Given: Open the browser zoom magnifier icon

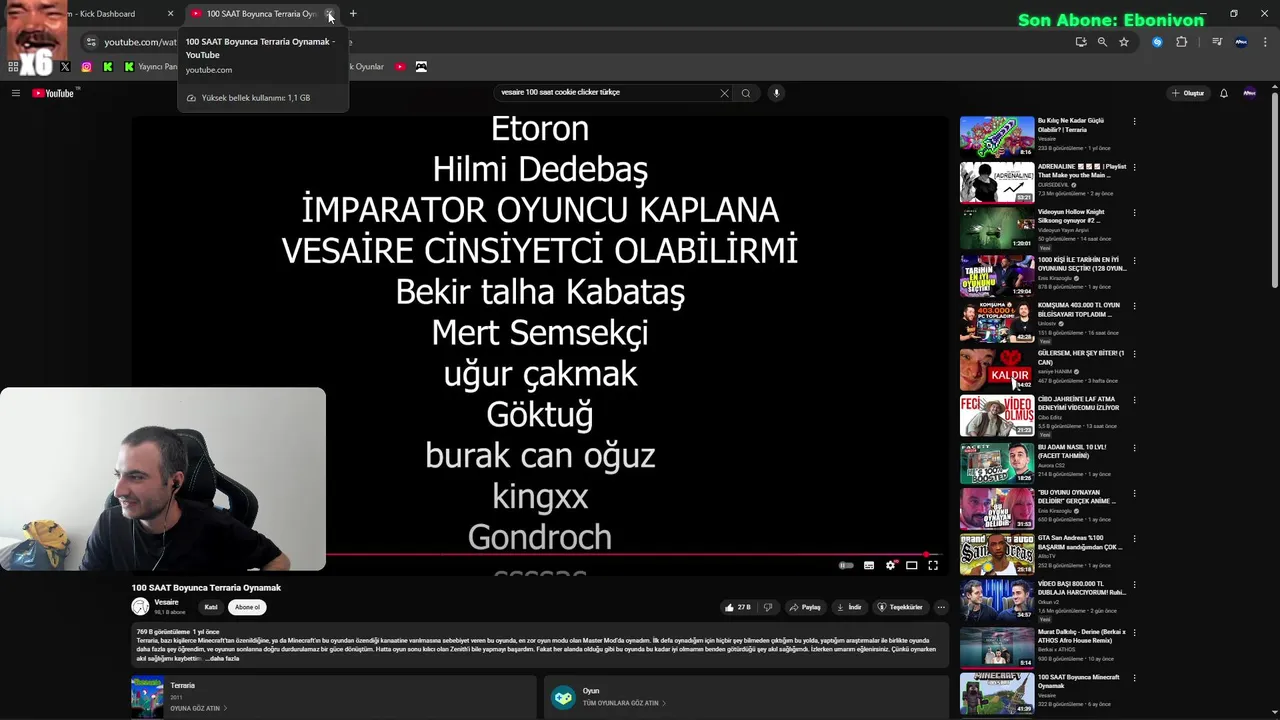Looking at the screenshot, I should pyautogui.click(x=1102, y=42).
